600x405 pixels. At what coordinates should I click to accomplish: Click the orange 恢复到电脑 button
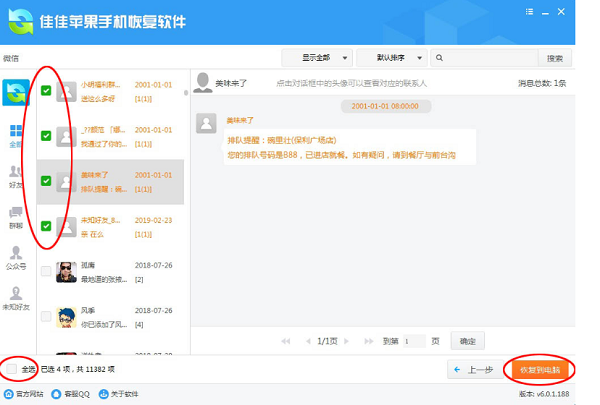click(x=540, y=369)
